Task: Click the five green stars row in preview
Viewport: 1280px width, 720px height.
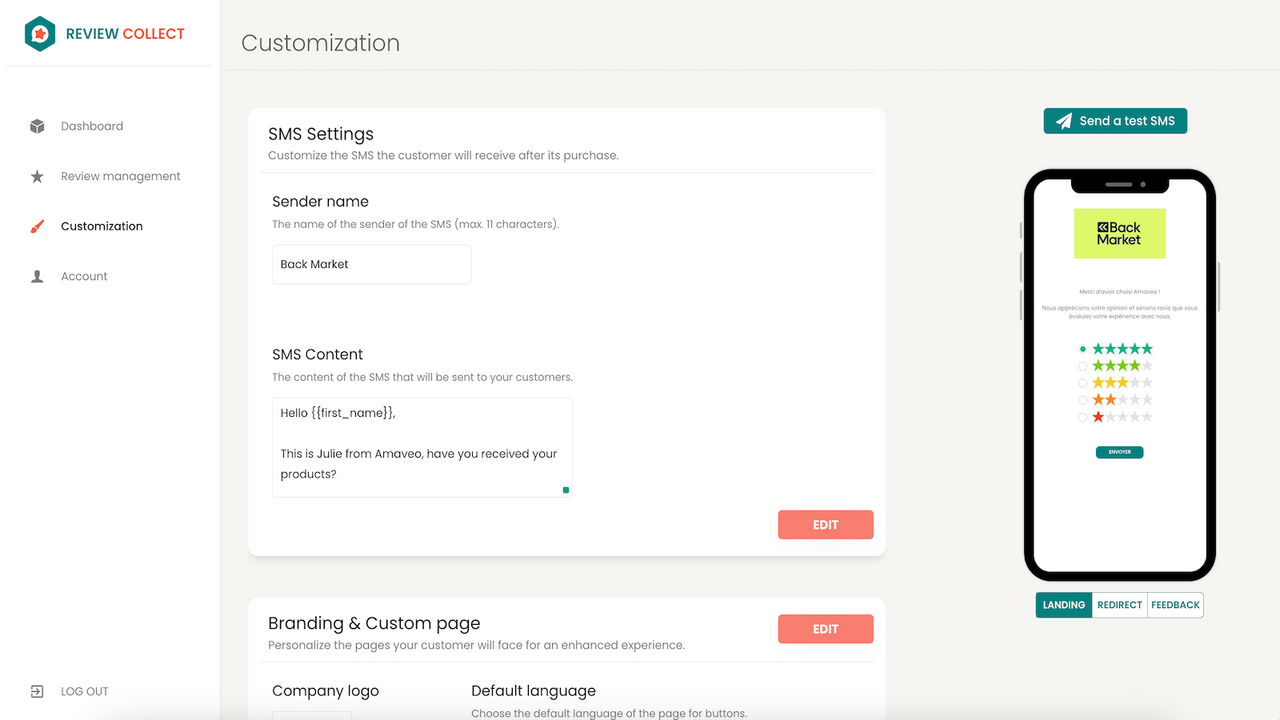Action: 1122,349
